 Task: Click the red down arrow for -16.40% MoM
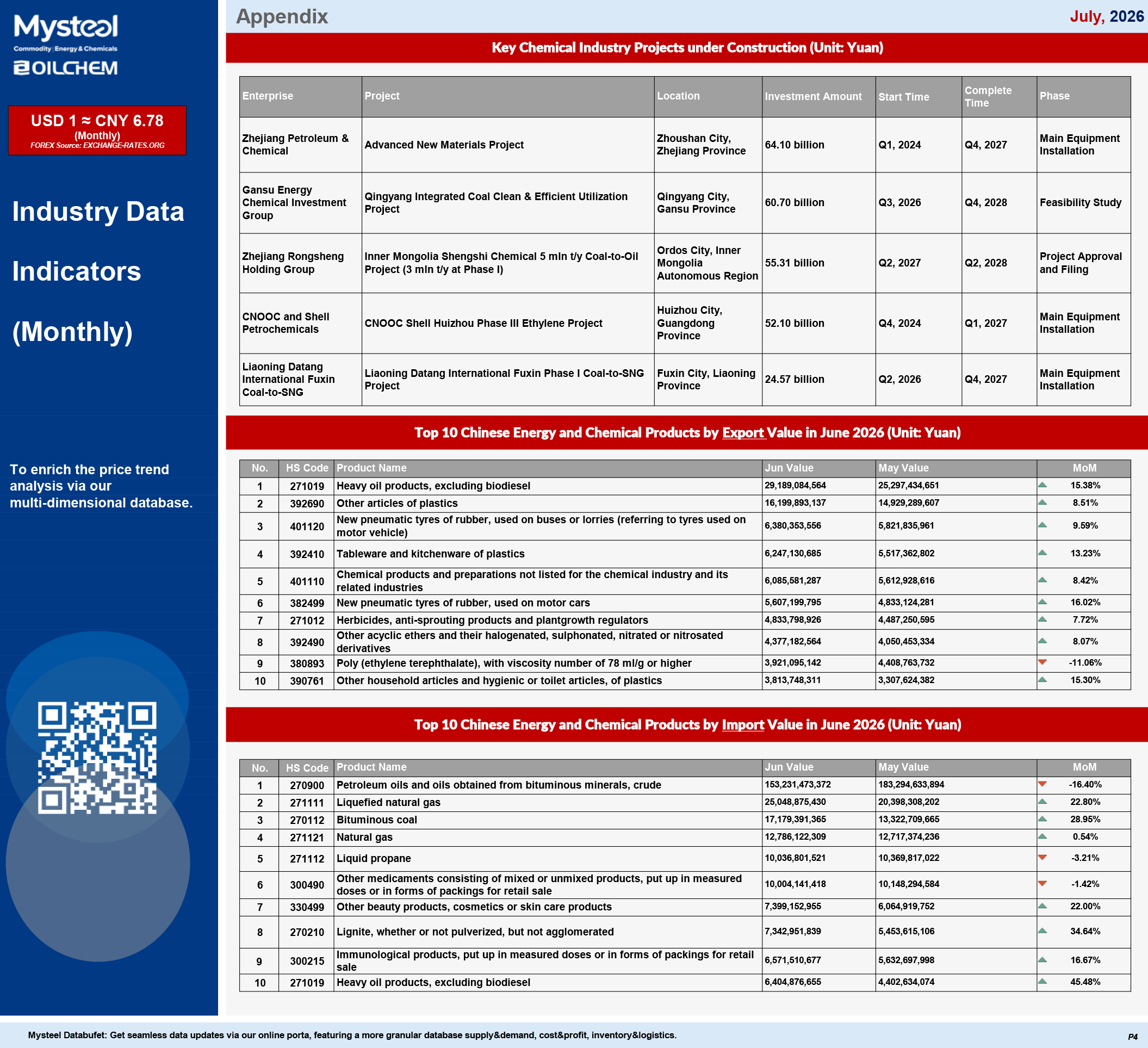(1042, 784)
